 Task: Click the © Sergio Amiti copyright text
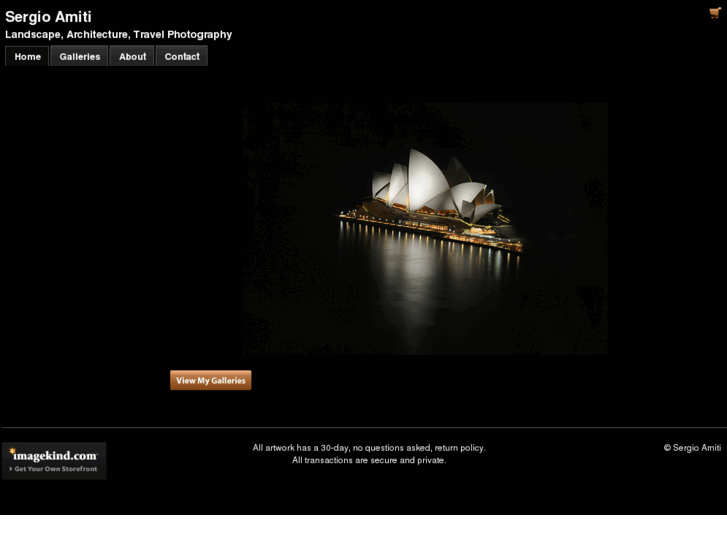tap(692, 448)
